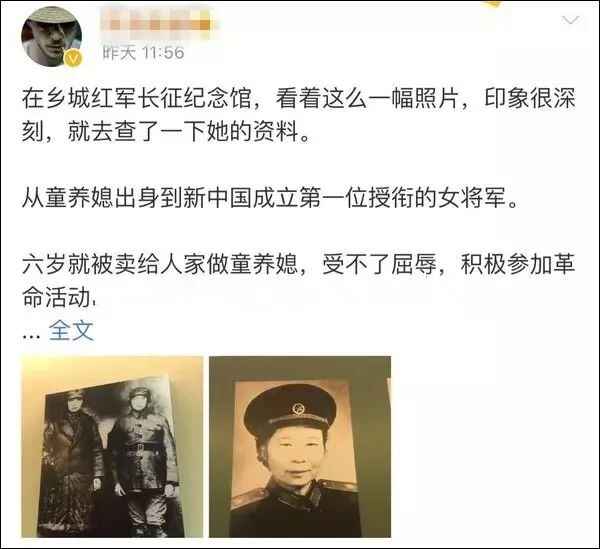Click the cap emblem in the portrait photo
The height and width of the screenshot is (549, 600).
coord(299,409)
